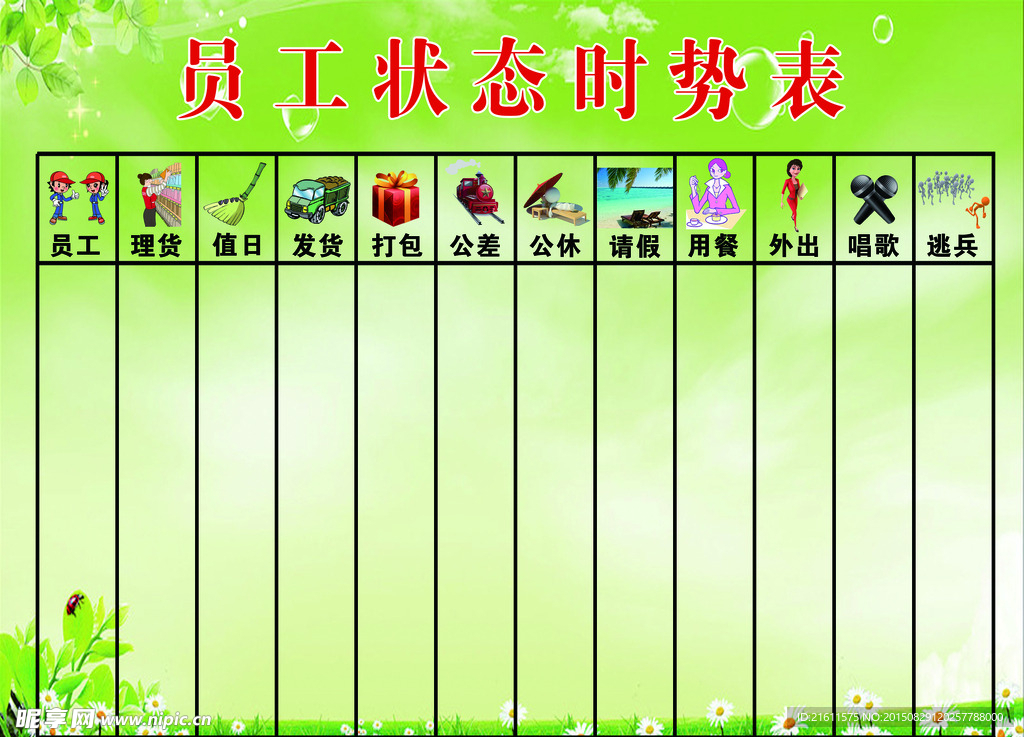Select the broom icon for 值日

coord(236,195)
